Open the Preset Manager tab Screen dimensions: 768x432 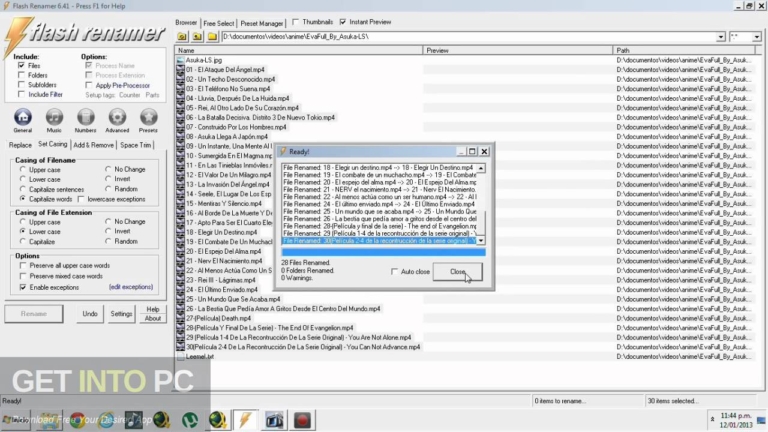[262, 23]
